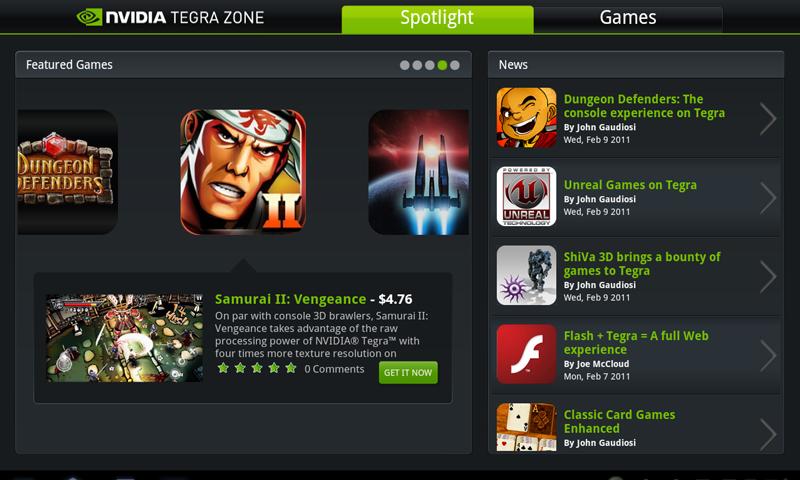The image size is (800, 480).
Task: Select the second carousel page dot
Action: (417, 65)
